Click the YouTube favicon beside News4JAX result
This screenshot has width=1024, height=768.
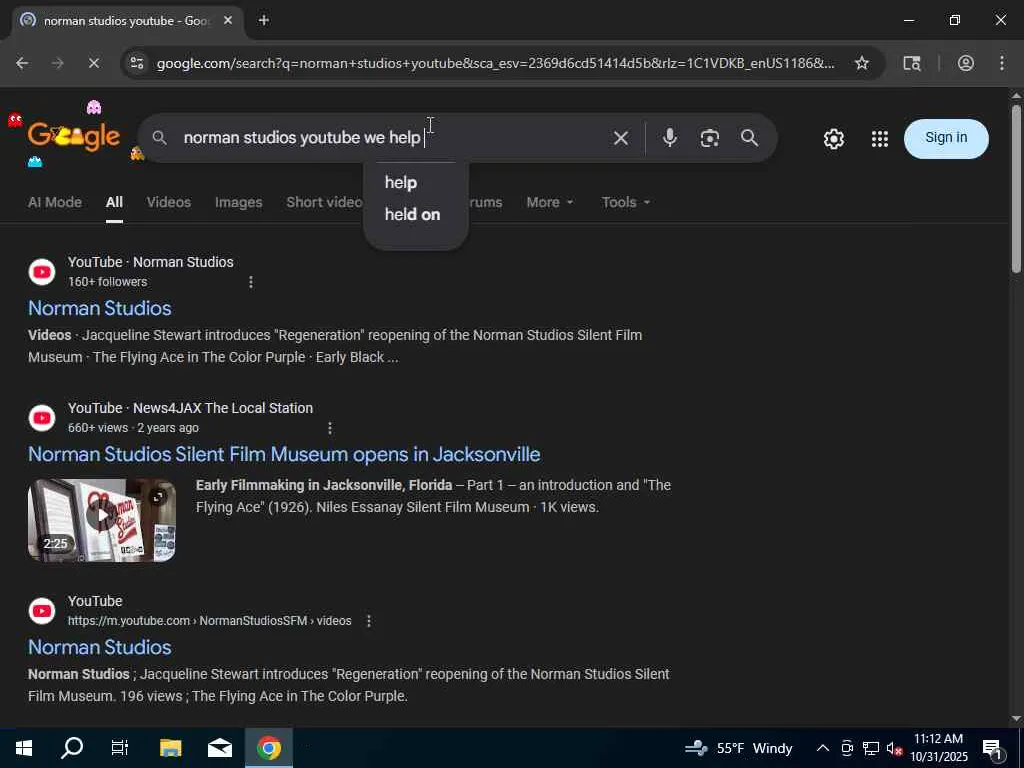(x=42, y=418)
